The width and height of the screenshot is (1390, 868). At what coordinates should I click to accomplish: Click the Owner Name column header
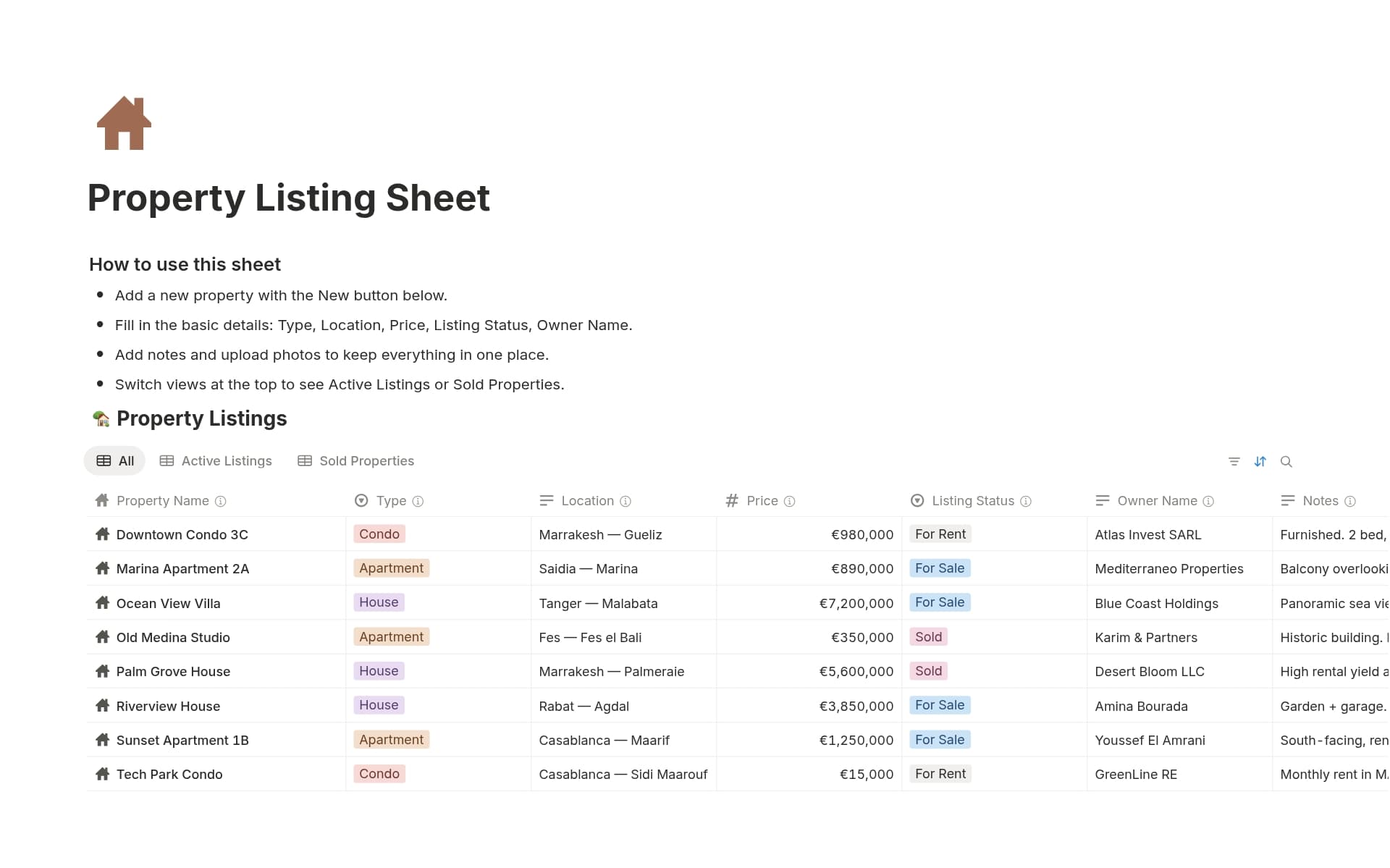pyautogui.click(x=1158, y=500)
